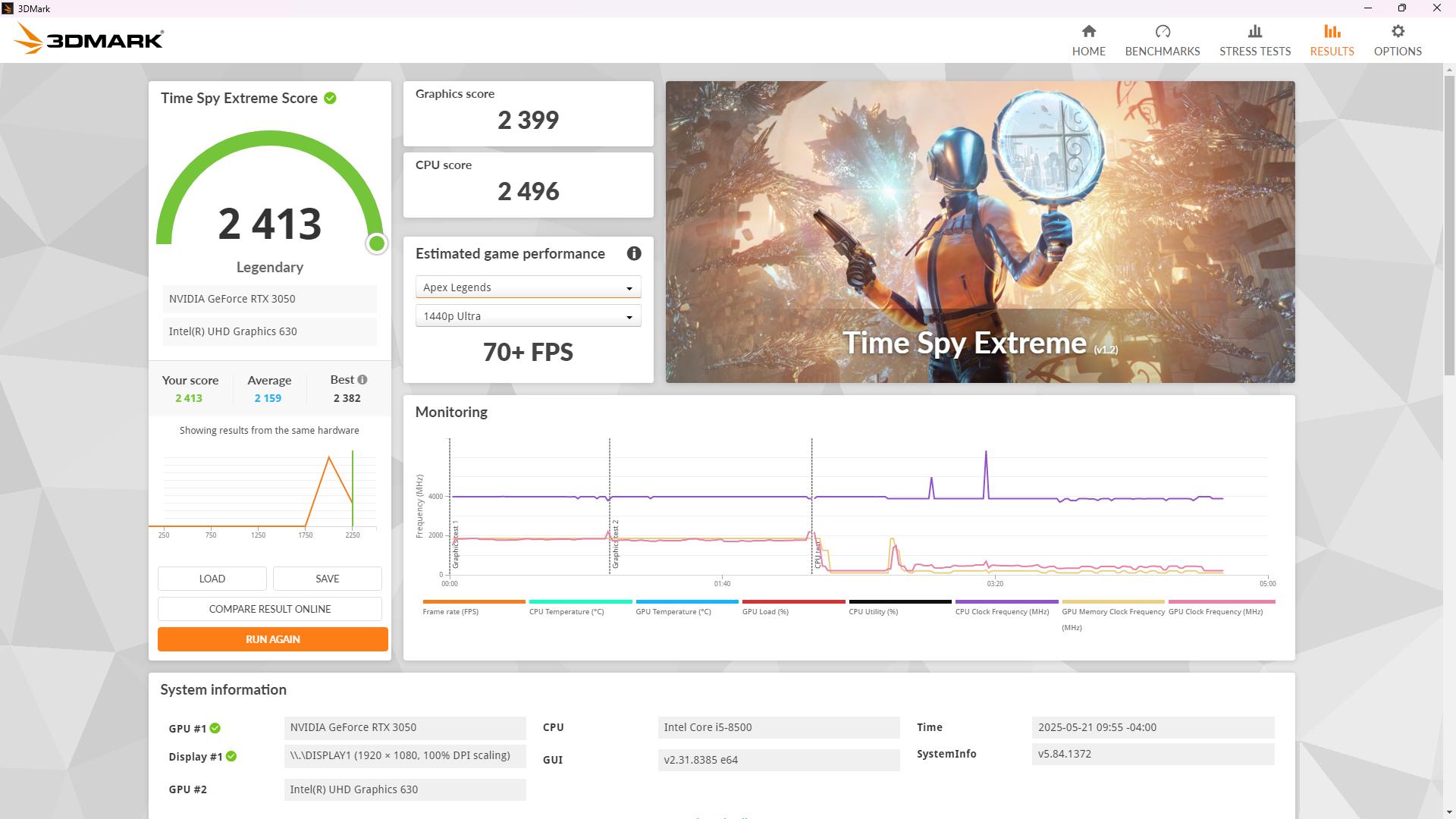Click the Home icon in navigation
This screenshot has height=819, width=1456.
1088,32
